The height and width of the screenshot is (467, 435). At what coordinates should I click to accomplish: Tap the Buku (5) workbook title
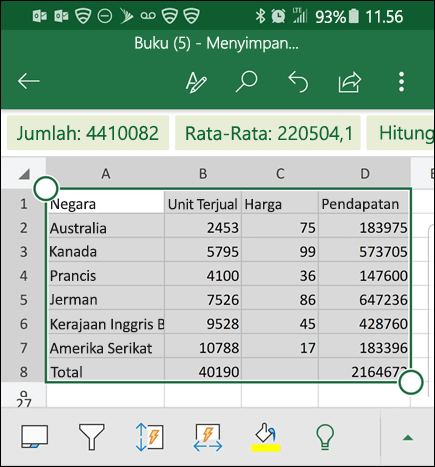pos(216,43)
